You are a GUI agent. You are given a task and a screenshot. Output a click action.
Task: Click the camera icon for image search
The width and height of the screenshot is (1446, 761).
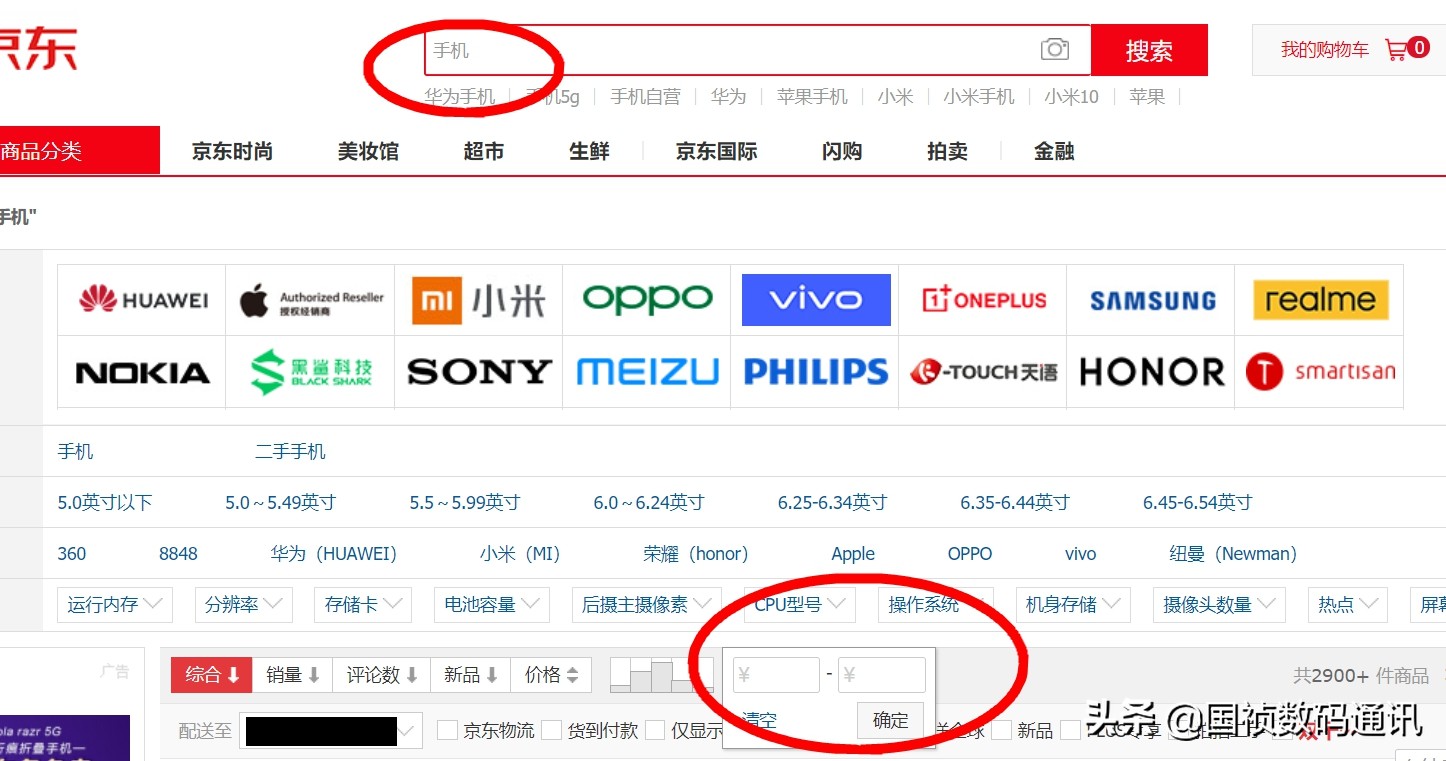tap(1054, 48)
